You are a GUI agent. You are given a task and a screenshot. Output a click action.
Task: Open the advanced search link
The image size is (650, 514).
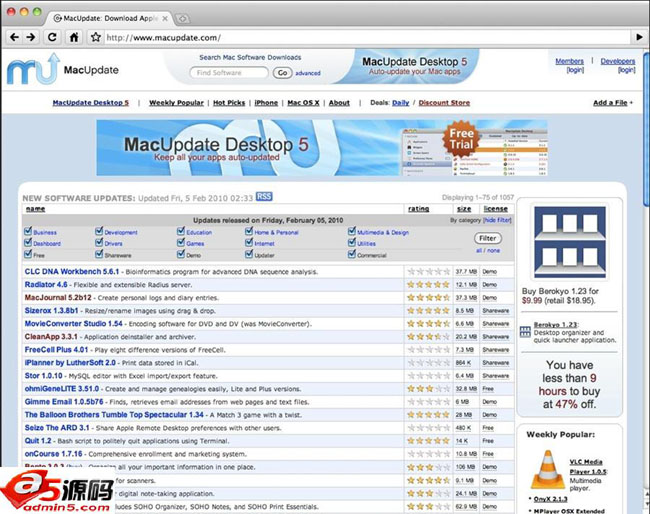coord(308,73)
